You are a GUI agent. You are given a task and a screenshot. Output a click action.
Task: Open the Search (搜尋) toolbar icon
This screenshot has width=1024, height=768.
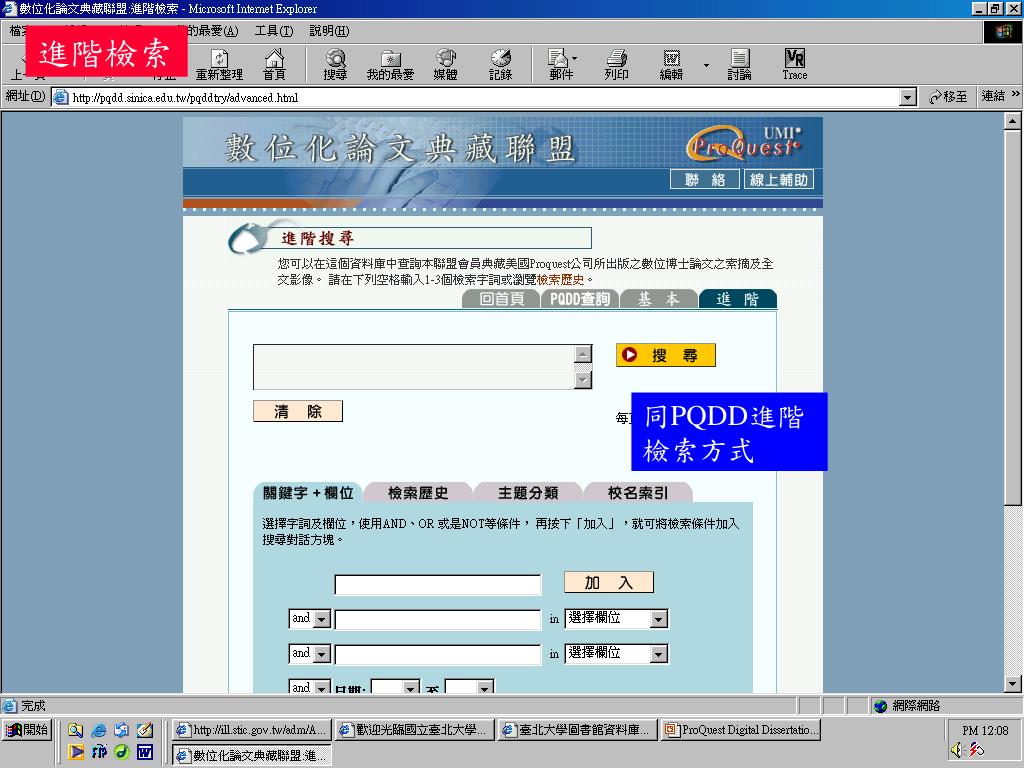pyautogui.click(x=335, y=65)
